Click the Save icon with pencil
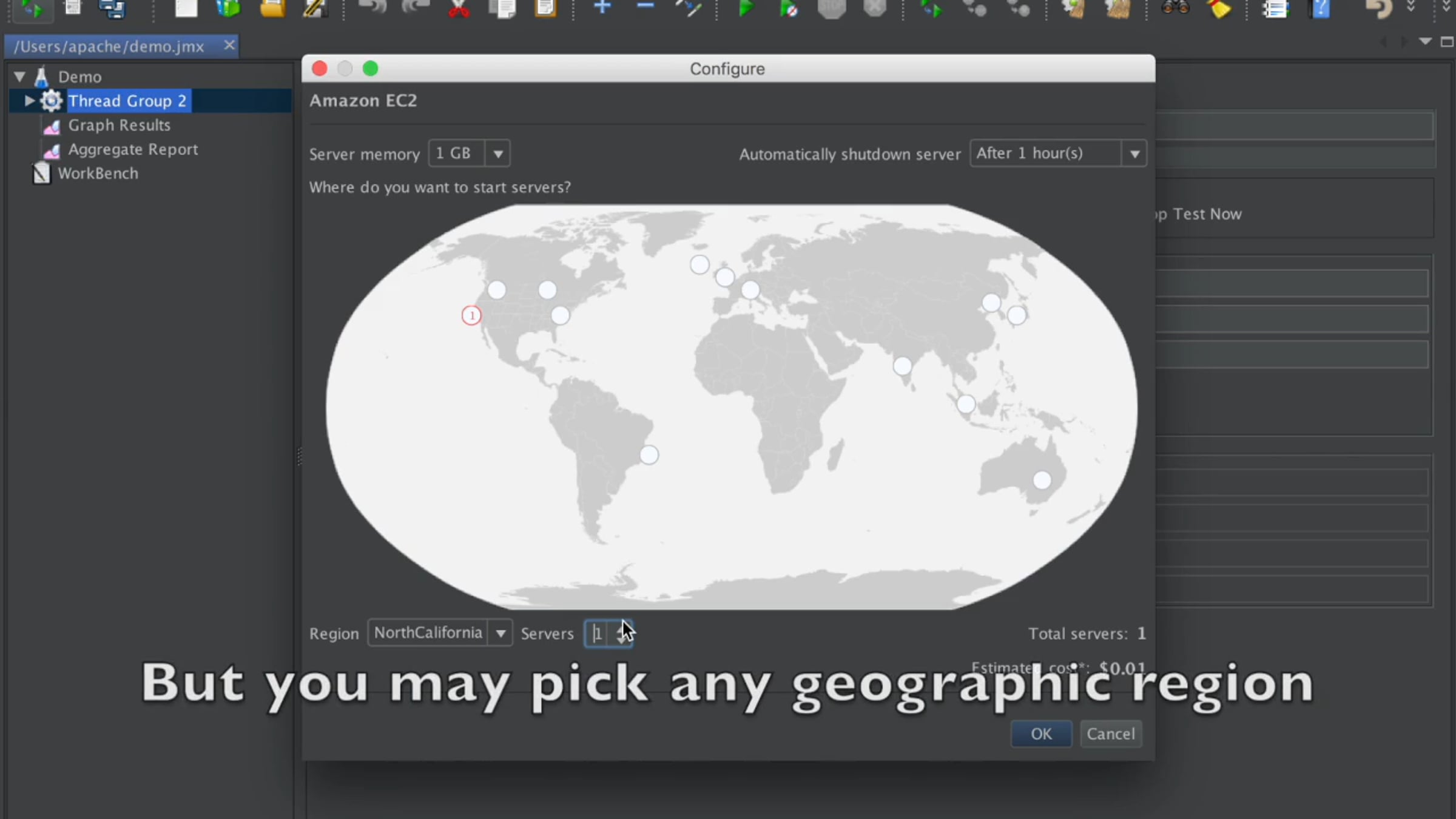Screen dimensions: 1456x819 click(315, 8)
